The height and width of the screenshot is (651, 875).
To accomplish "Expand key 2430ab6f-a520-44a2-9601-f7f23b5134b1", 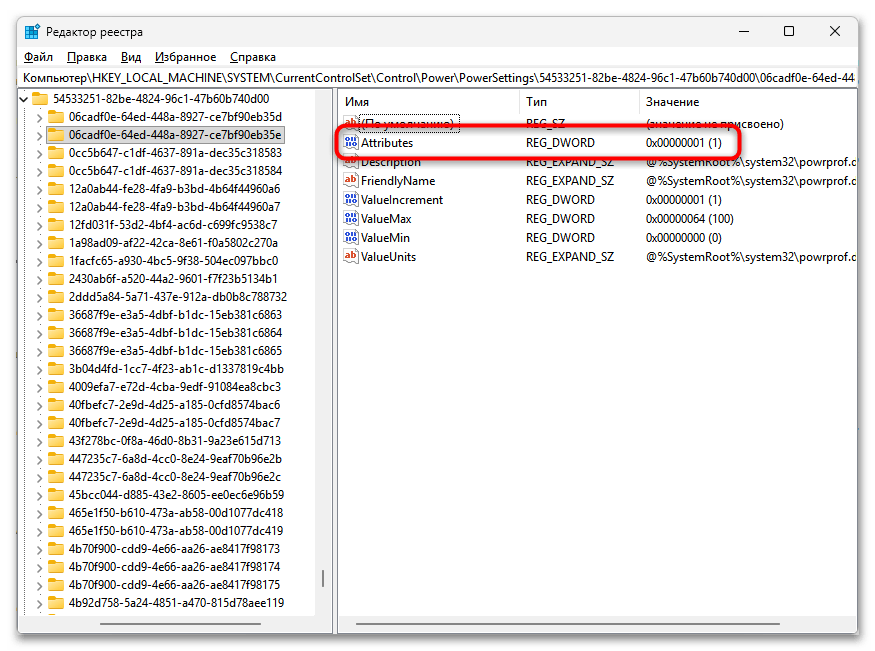I will pyautogui.click(x=39, y=279).
